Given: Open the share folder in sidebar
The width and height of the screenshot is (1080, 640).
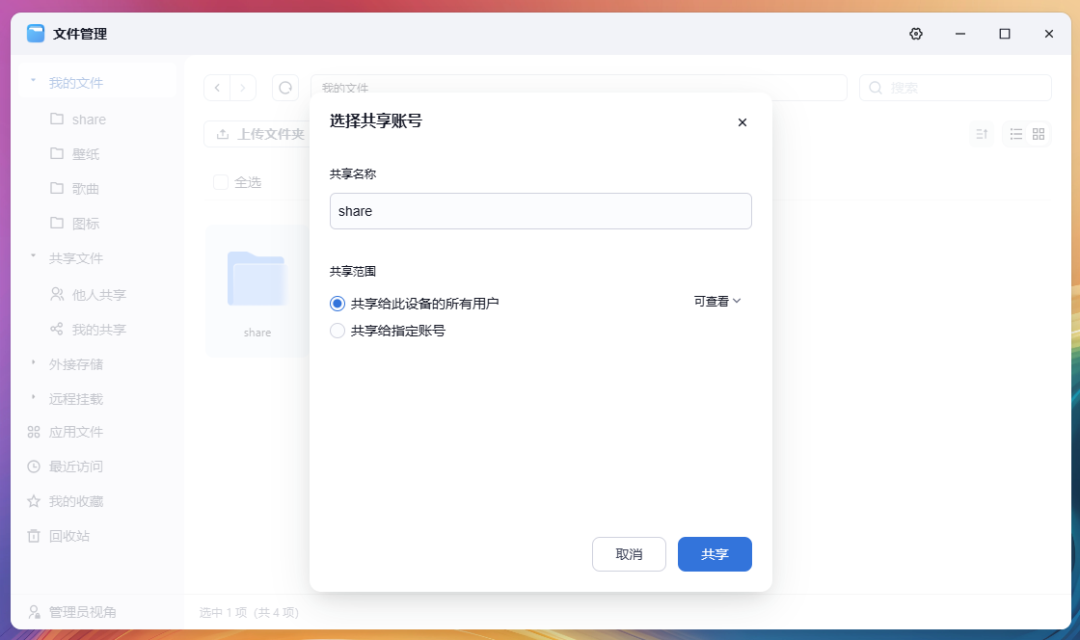Looking at the screenshot, I should (x=89, y=119).
